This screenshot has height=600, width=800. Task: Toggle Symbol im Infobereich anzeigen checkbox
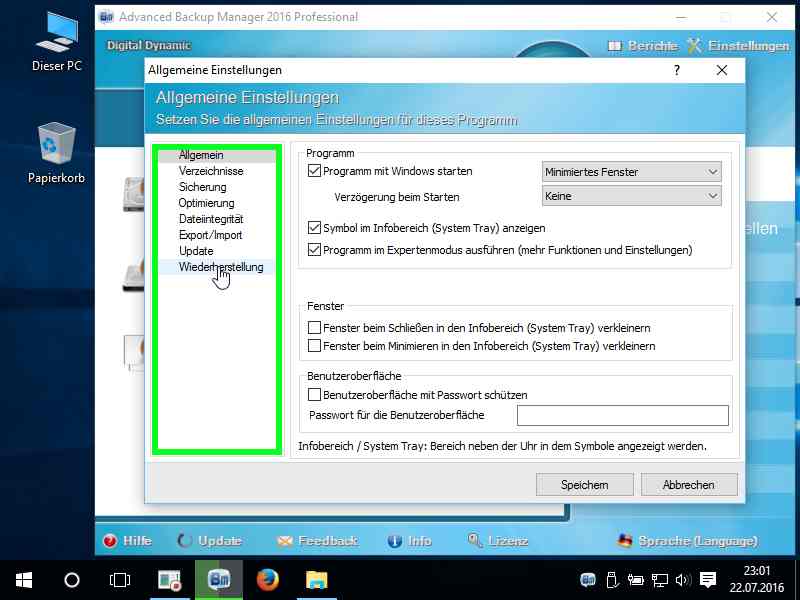pyautogui.click(x=314, y=228)
